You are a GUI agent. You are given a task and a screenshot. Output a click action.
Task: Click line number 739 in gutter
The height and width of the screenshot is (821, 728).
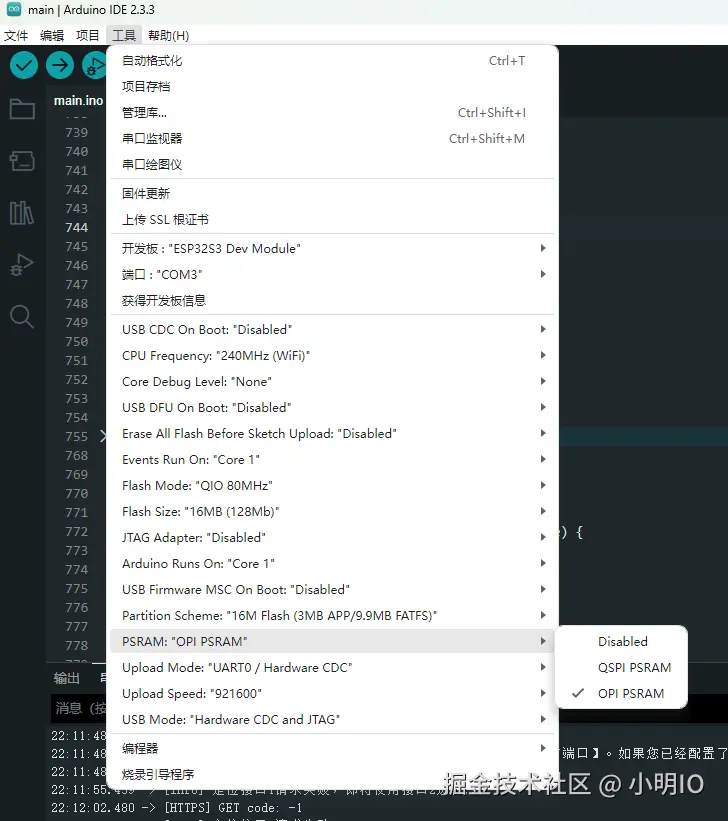[x=76, y=132]
